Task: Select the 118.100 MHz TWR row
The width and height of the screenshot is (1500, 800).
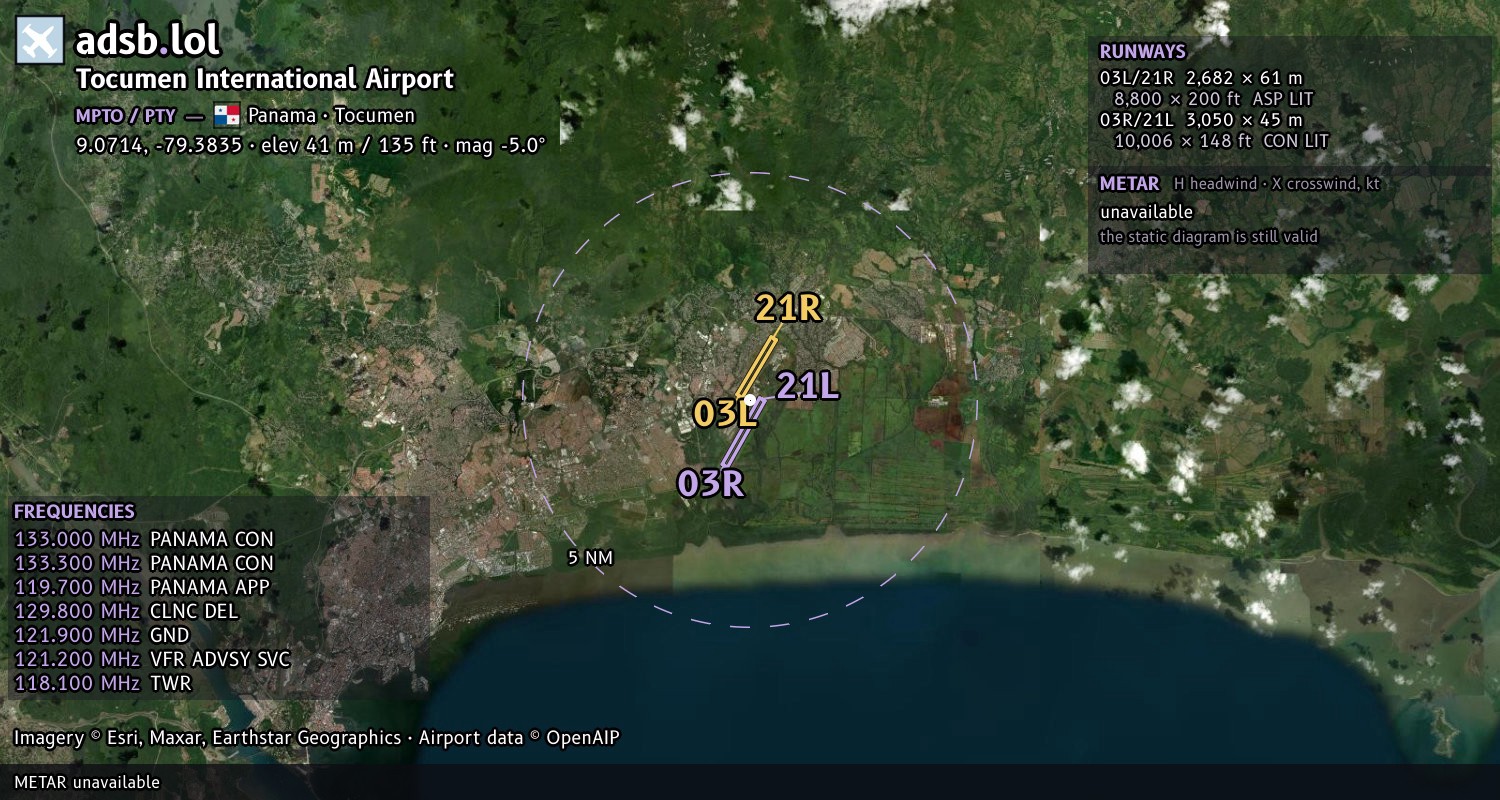Action: click(x=102, y=683)
